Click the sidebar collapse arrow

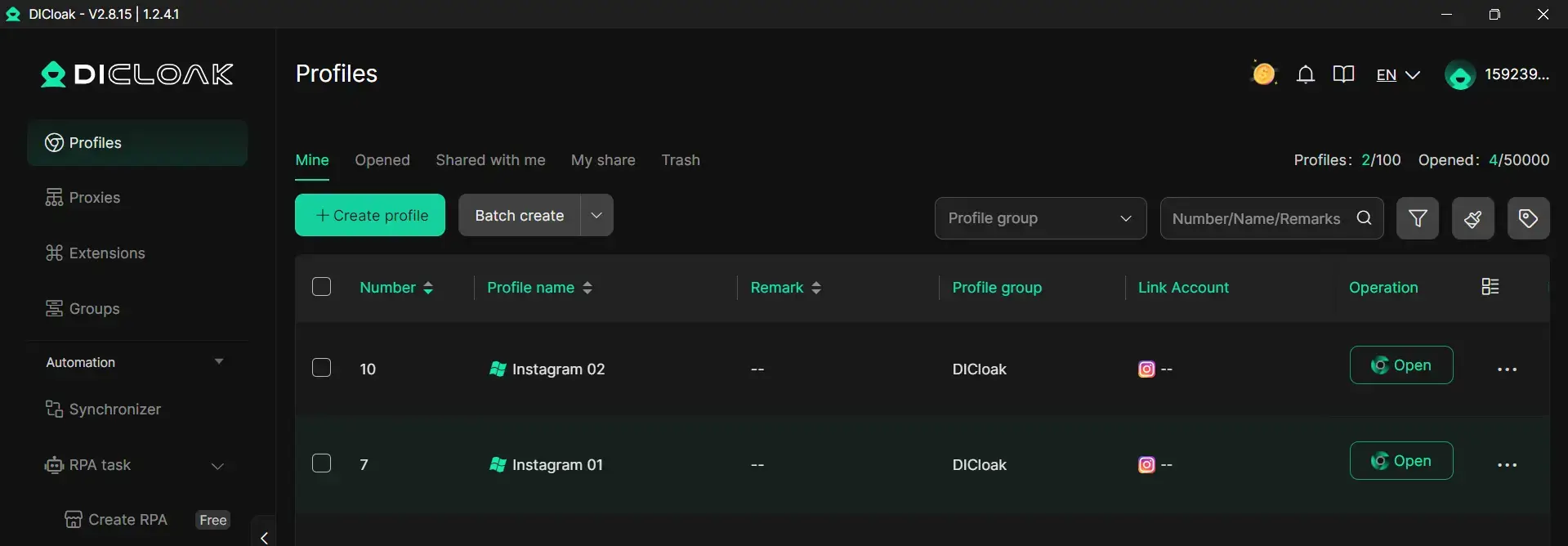coord(264,537)
